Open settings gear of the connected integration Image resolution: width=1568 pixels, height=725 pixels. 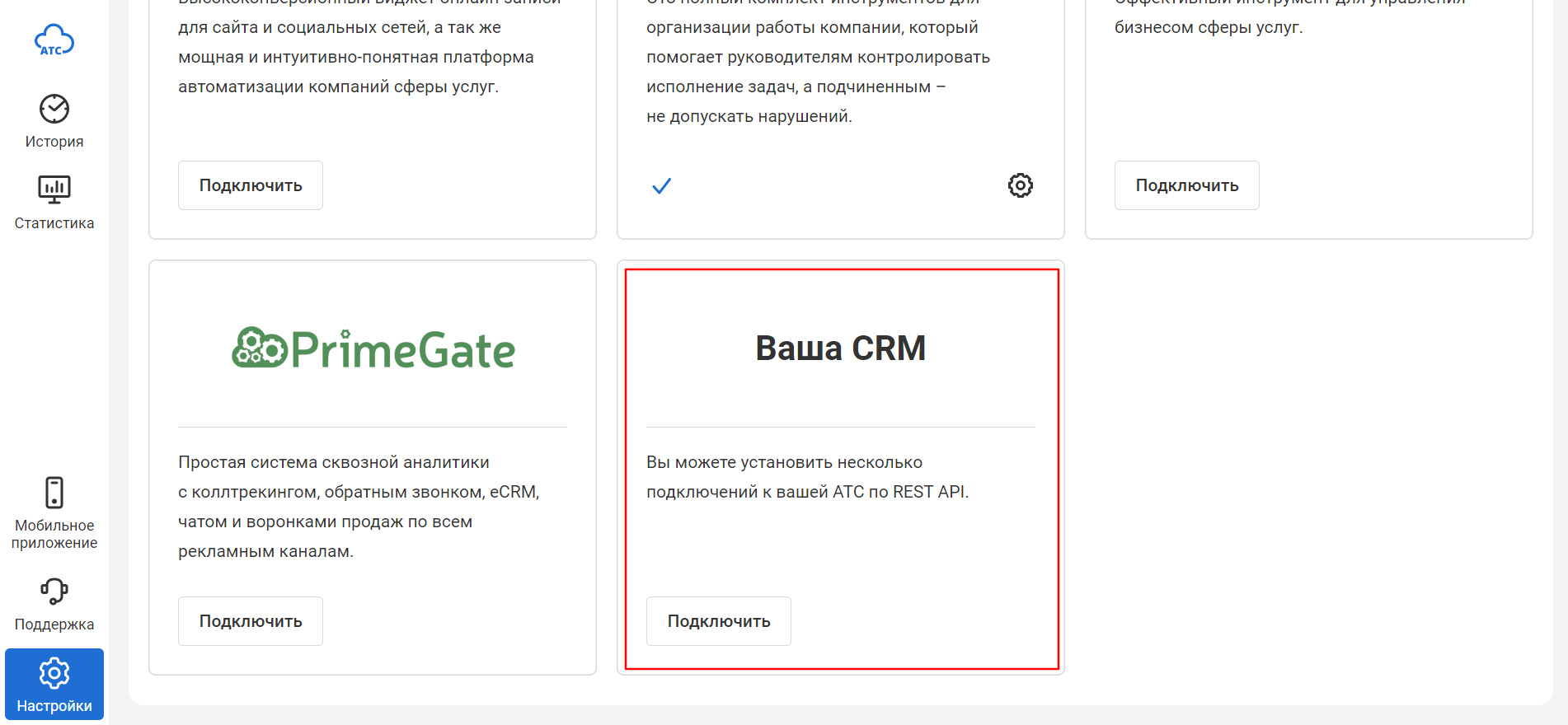tap(1020, 185)
